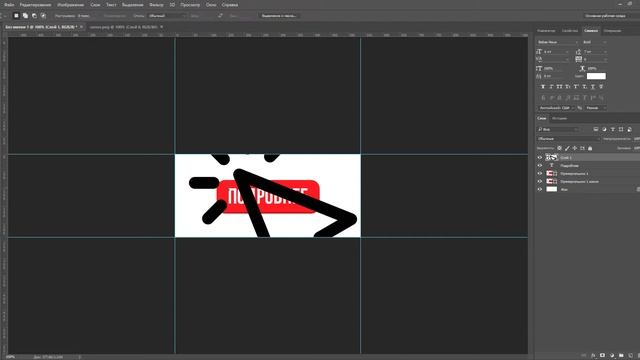Hide the top Слой 1 layer
640x360 pixels.
point(540,158)
